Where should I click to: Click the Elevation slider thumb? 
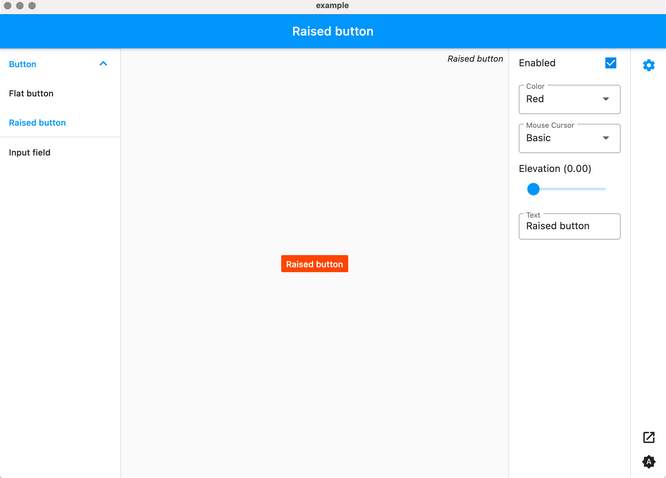pyautogui.click(x=533, y=189)
